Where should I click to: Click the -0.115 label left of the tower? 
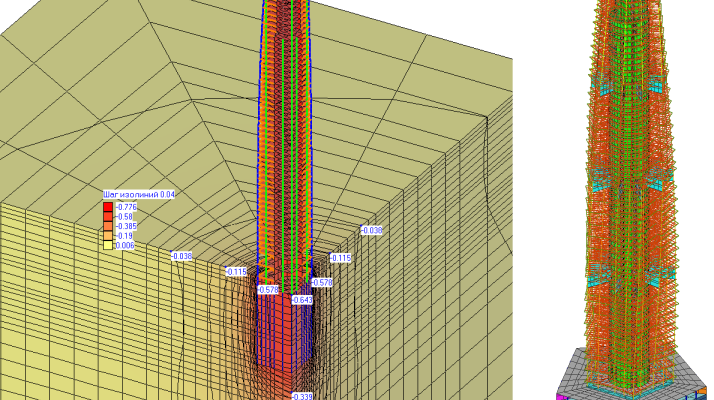pos(236,272)
